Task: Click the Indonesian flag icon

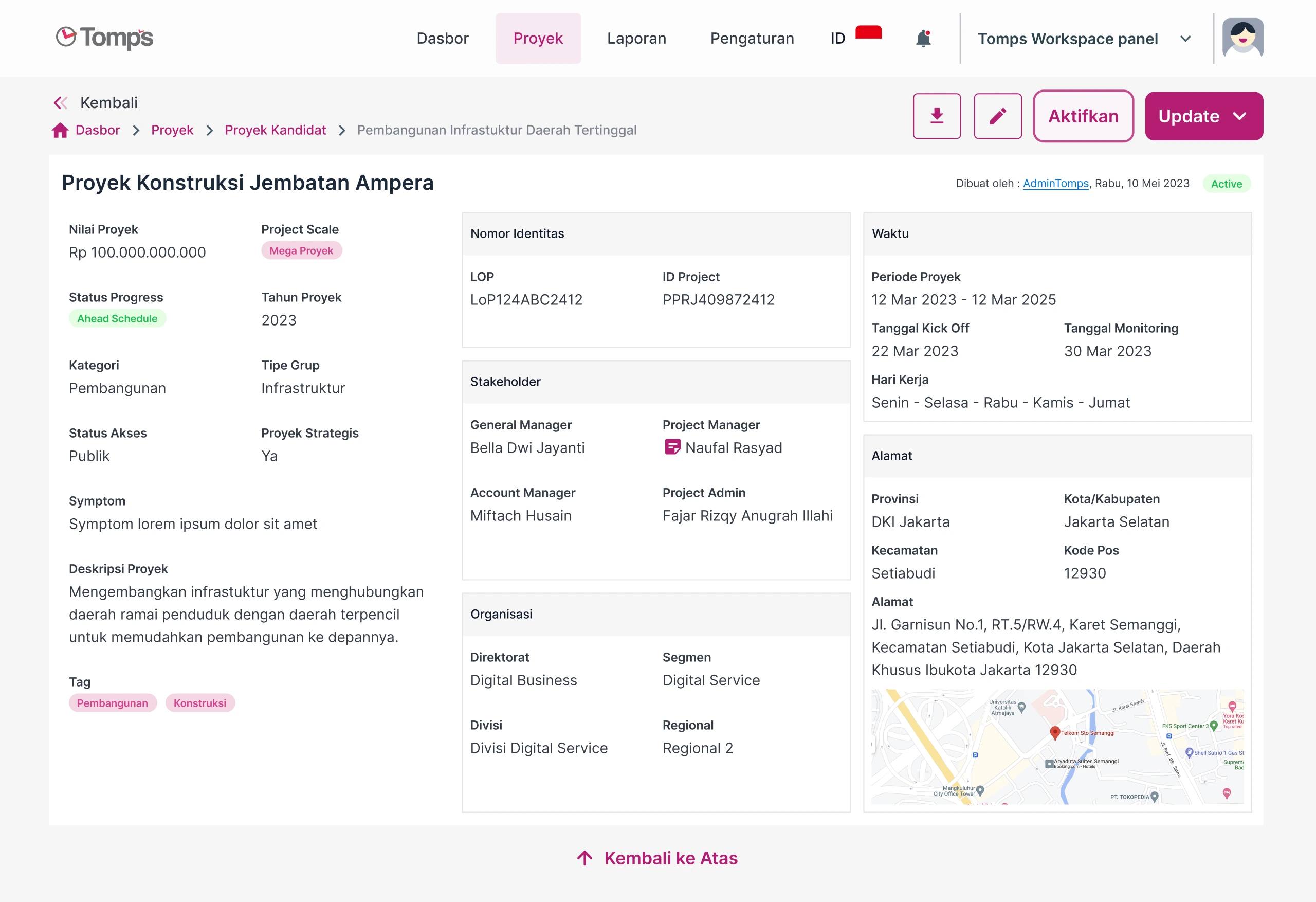Action: (868, 34)
